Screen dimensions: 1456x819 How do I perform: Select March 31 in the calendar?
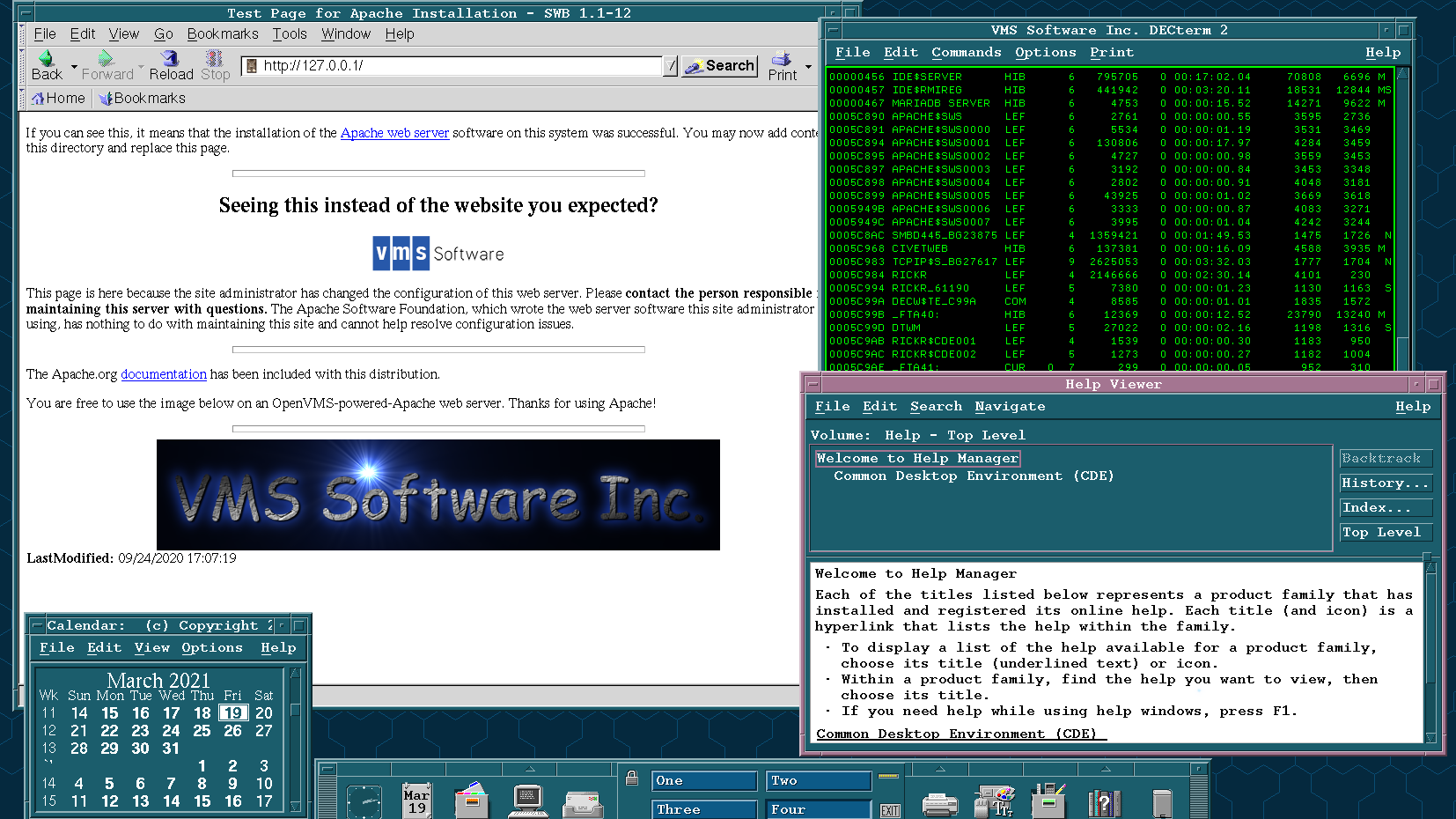(171, 749)
